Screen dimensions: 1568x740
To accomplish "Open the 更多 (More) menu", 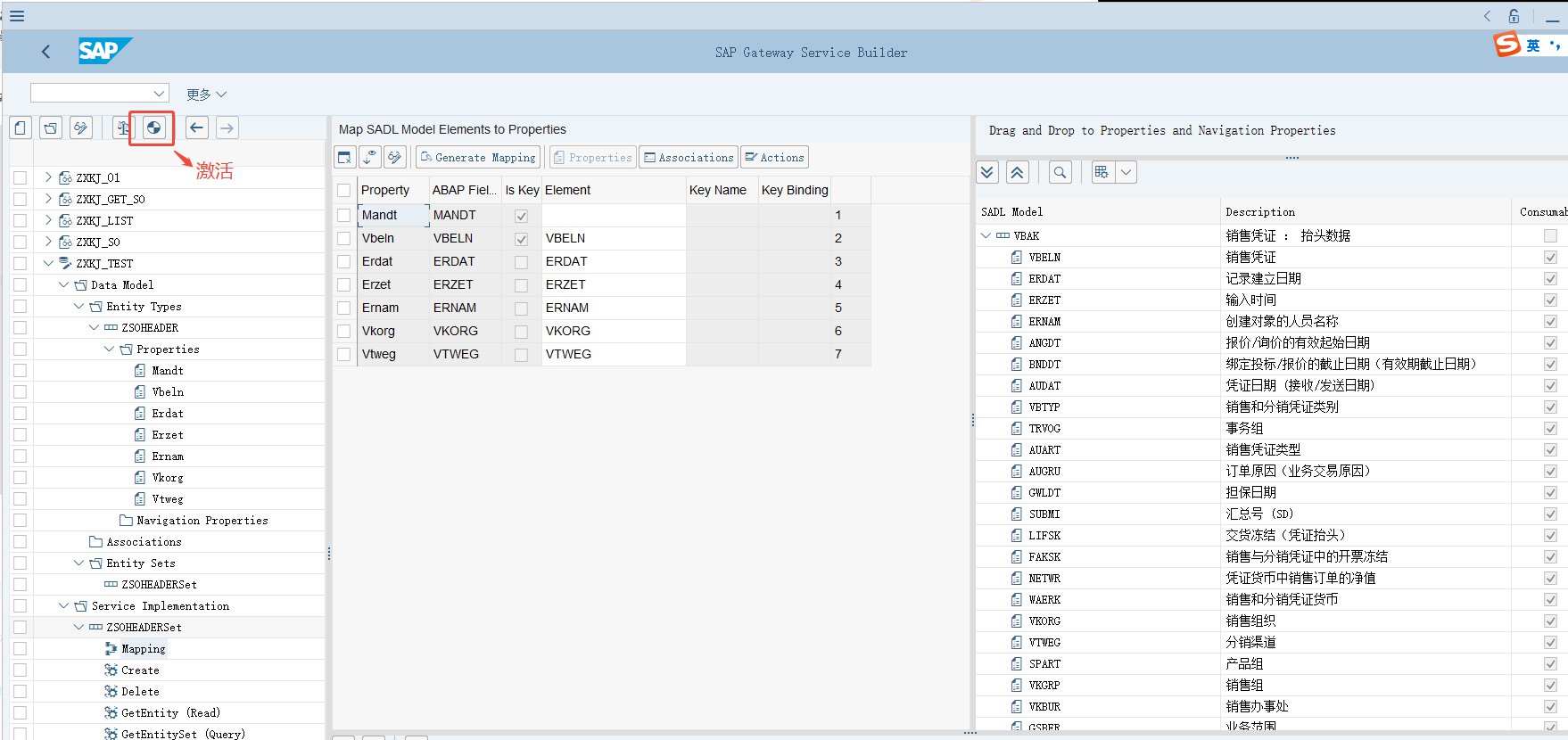I will [207, 95].
